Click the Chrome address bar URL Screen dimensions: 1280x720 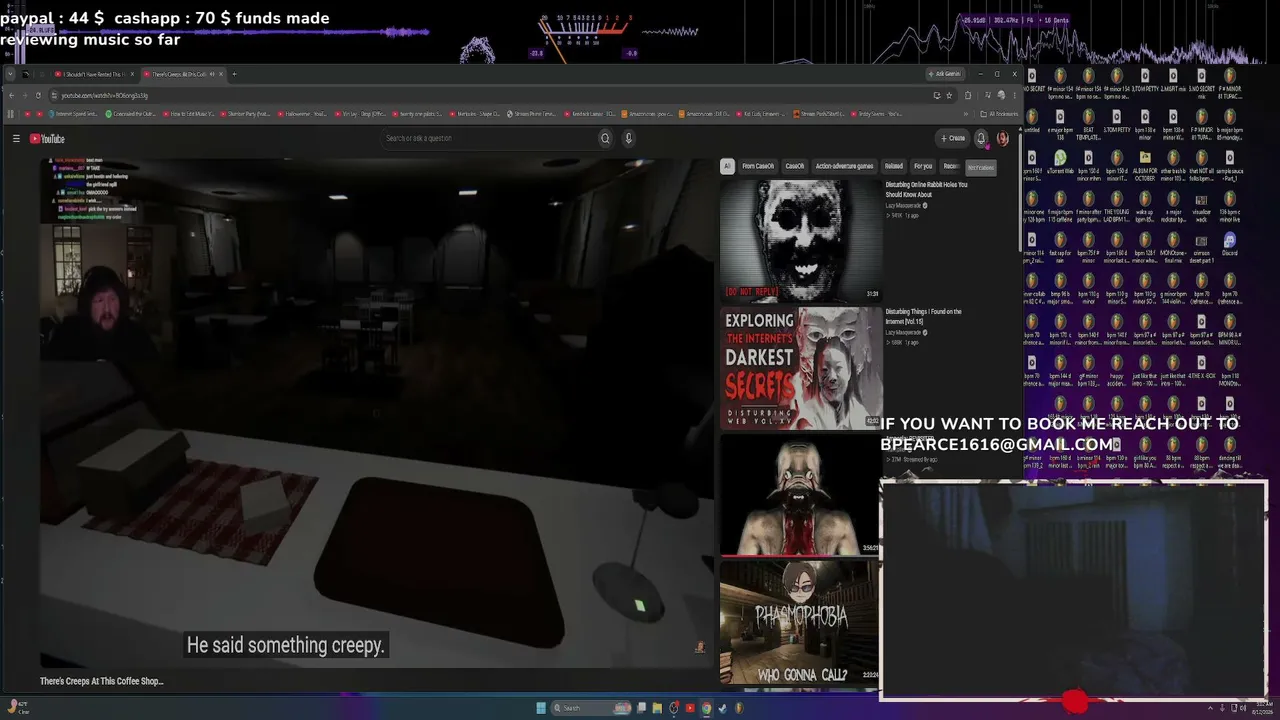point(105,96)
